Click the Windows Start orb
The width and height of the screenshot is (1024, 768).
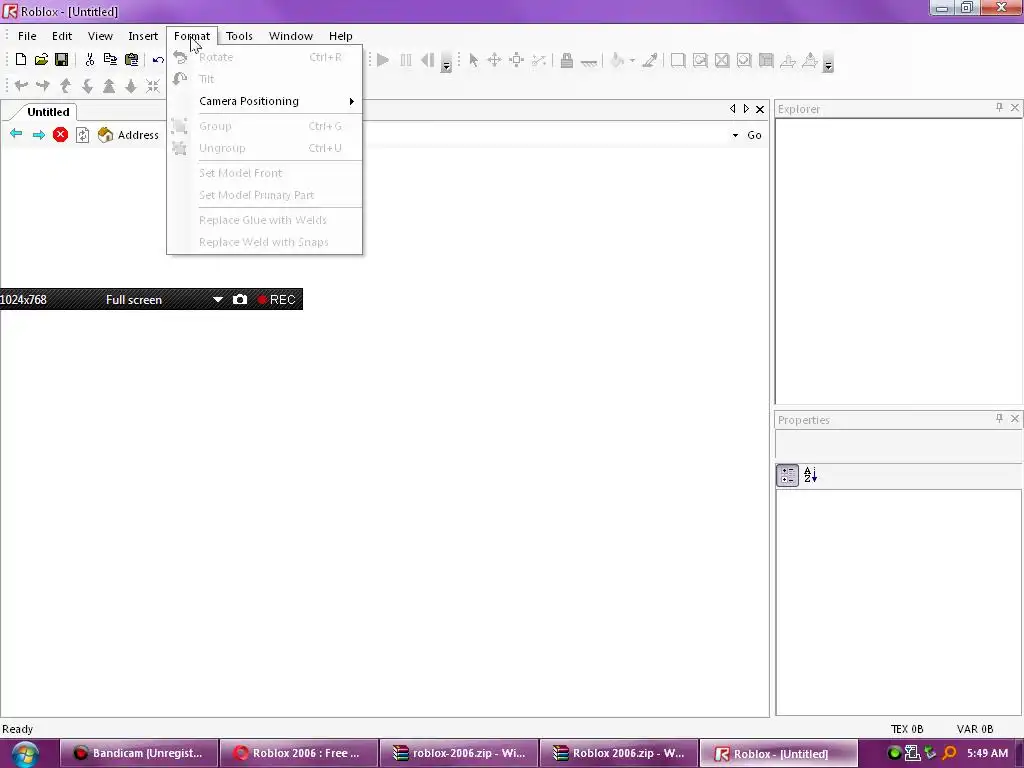25,754
